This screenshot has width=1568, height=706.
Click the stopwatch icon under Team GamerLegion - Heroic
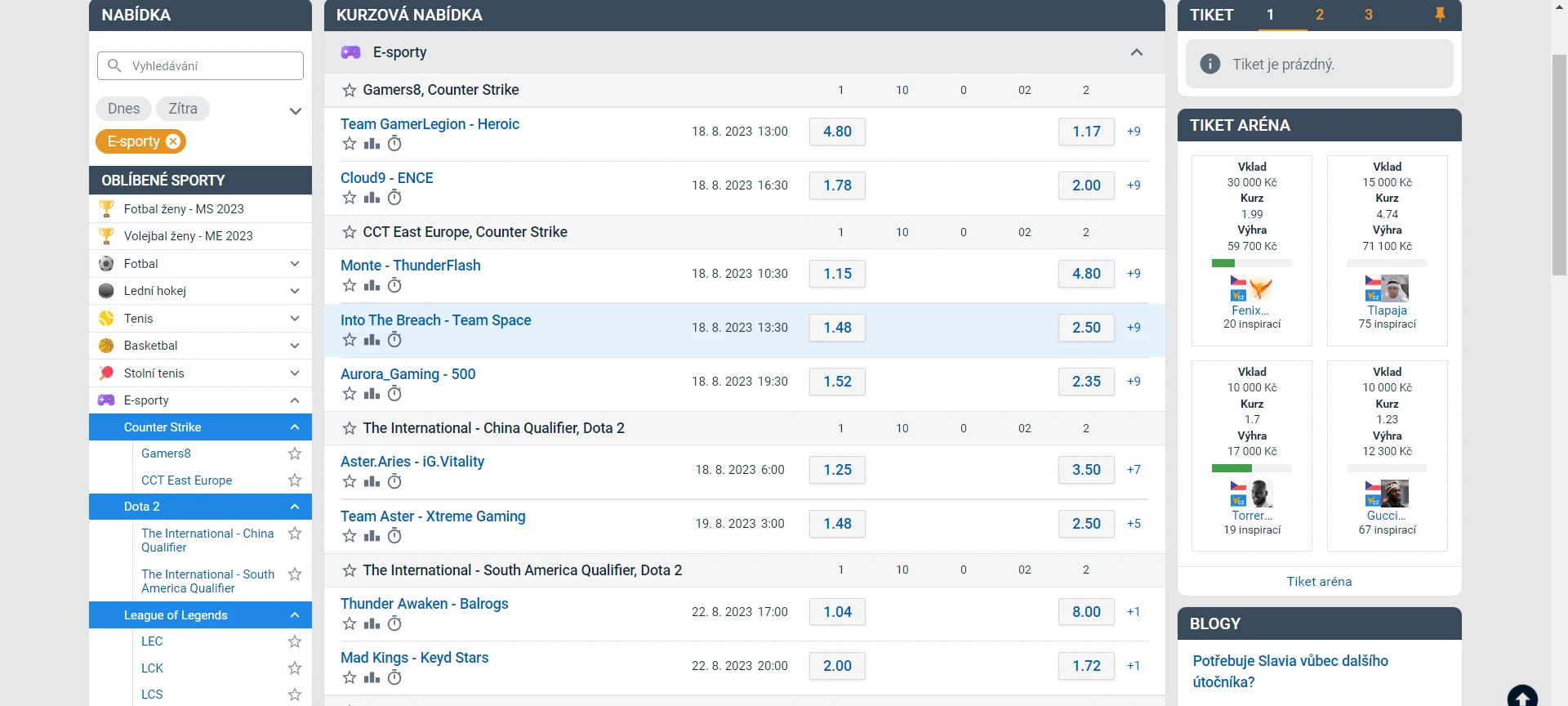pos(394,144)
